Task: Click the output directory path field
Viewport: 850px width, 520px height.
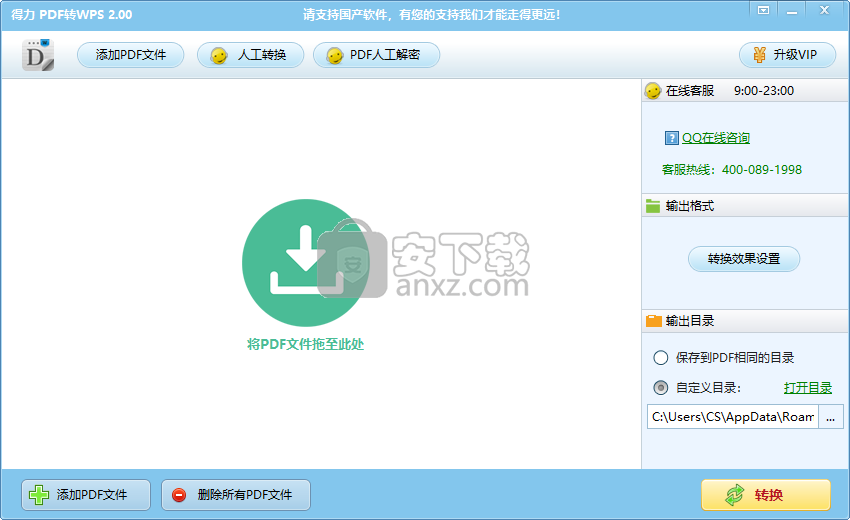Action: click(x=732, y=417)
